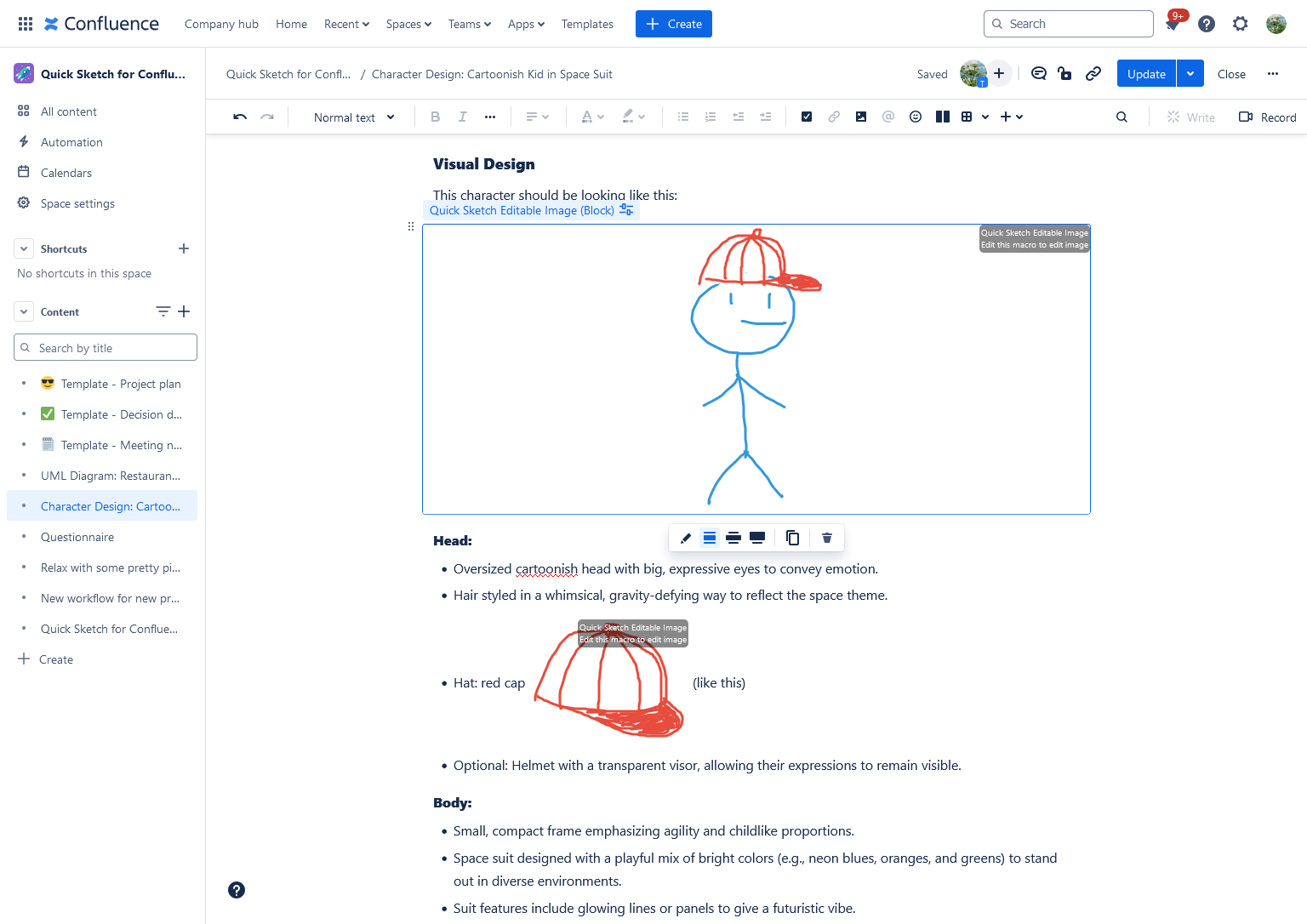Insert a table

click(x=967, y=117)
